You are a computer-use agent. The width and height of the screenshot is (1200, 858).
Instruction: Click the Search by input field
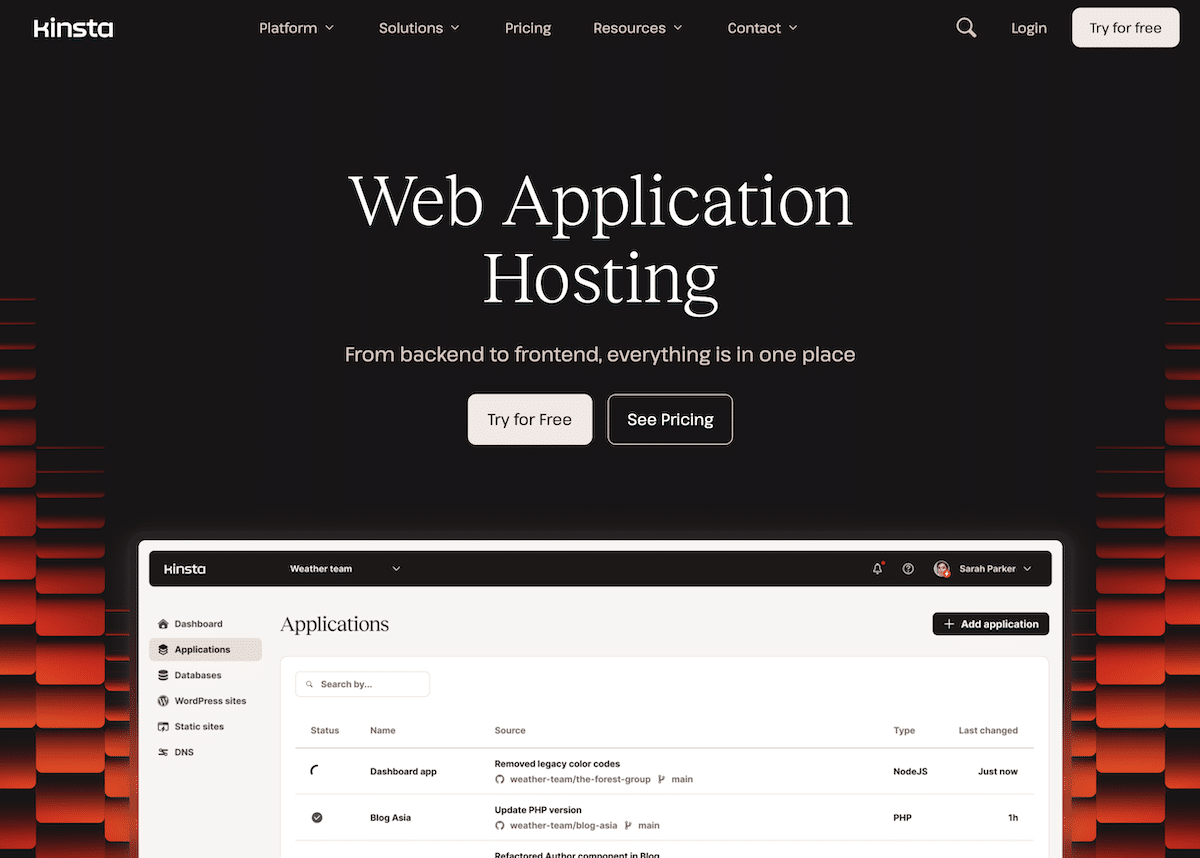362,684
